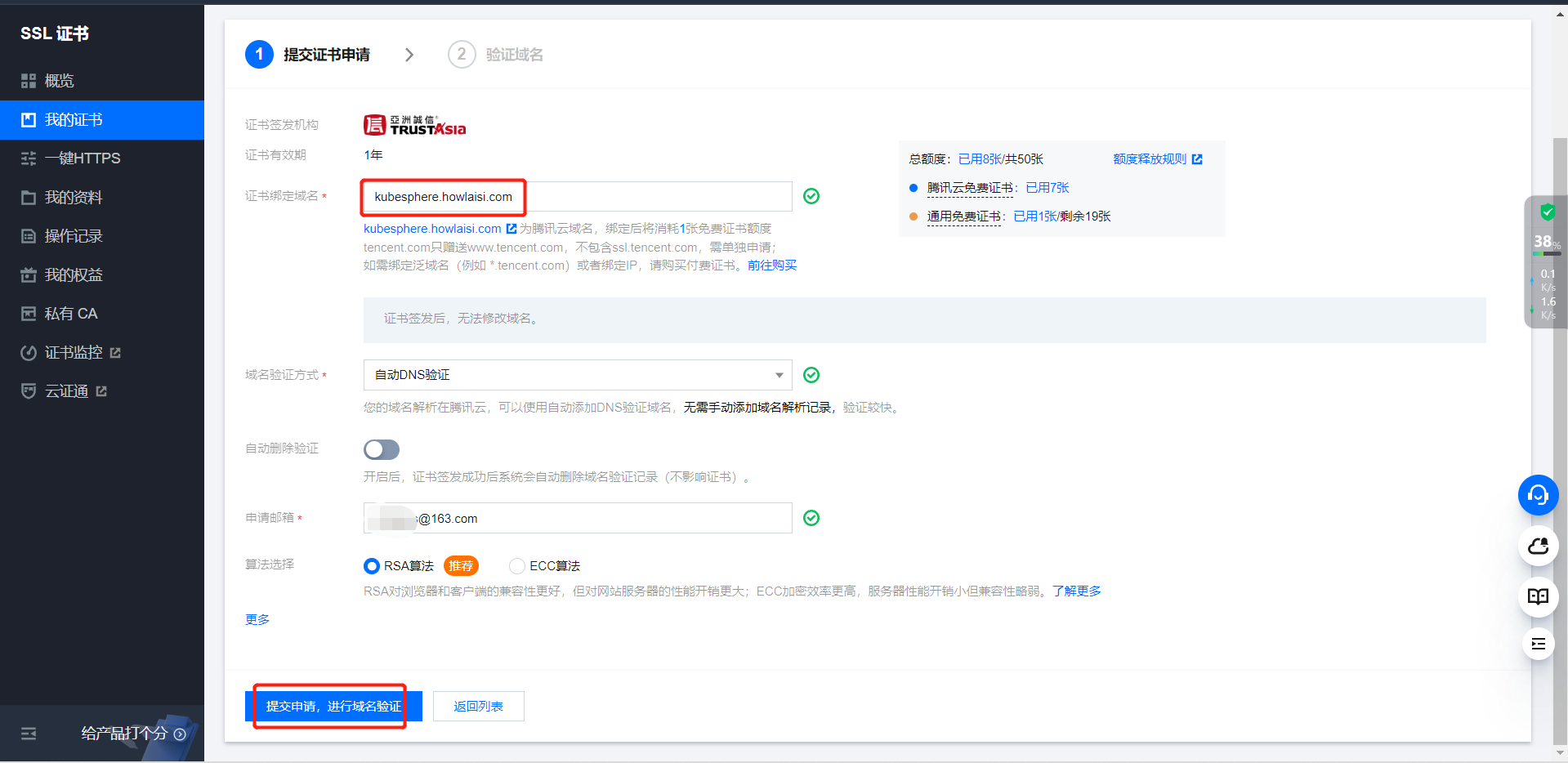Click the list menu floating icon
The image size is (1568, 763).
(1538, 644)
